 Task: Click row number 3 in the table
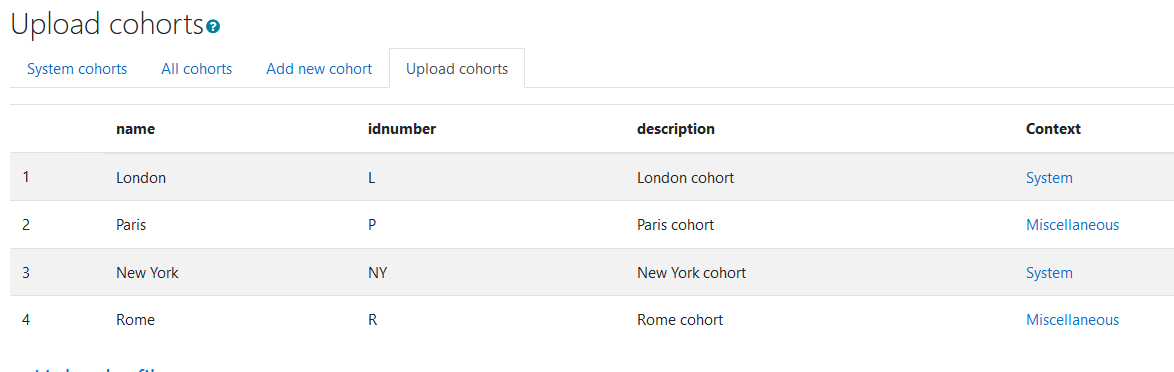26,272
